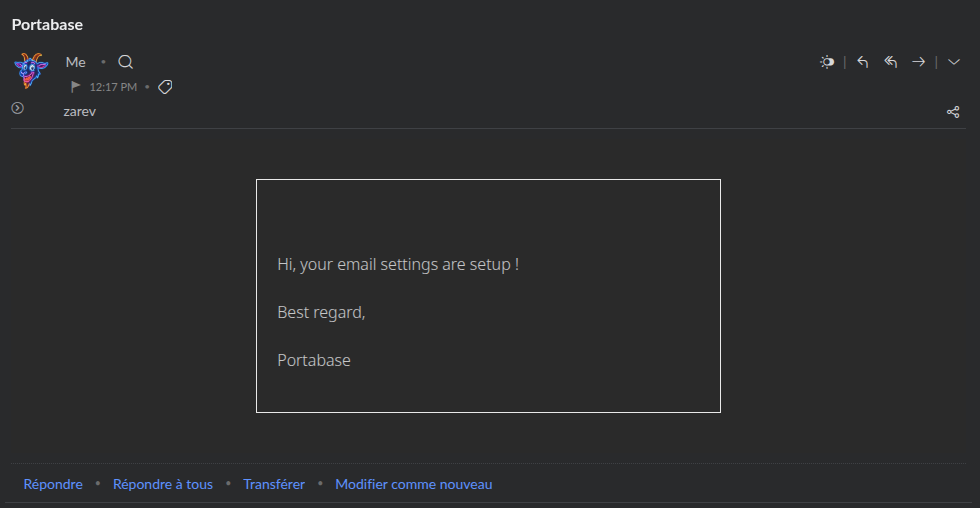This screenshot has width=980, height=508.
Task: Click the share icon near zarev
Action: click(953, 112)
